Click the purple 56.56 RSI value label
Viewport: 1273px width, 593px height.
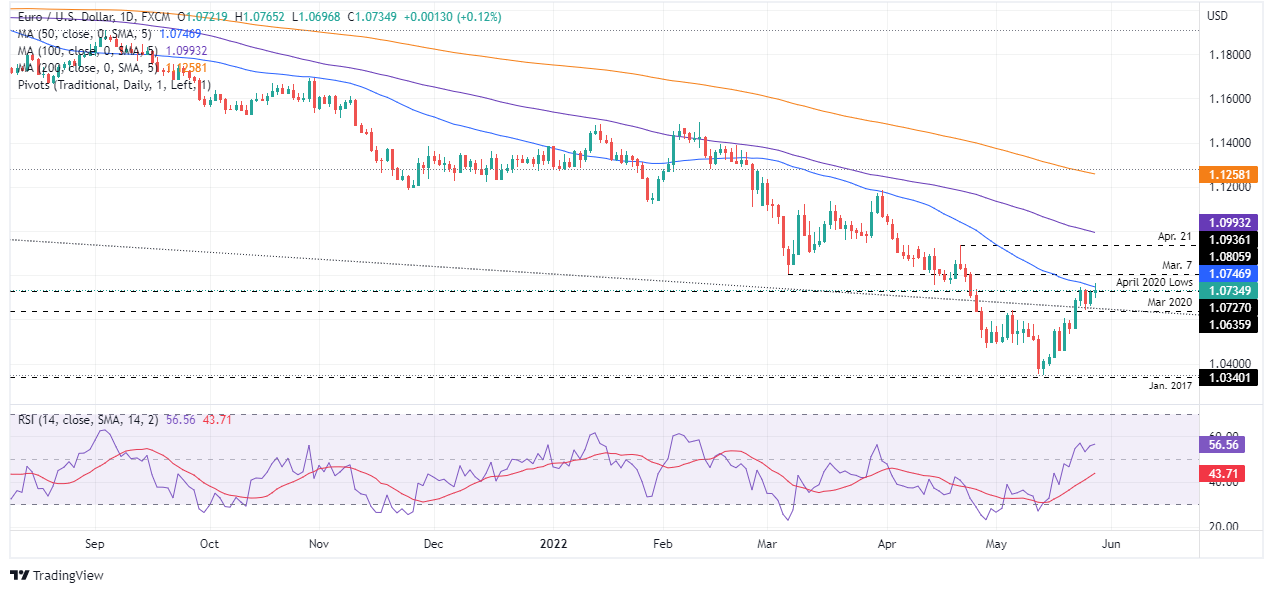(1219, 444)
